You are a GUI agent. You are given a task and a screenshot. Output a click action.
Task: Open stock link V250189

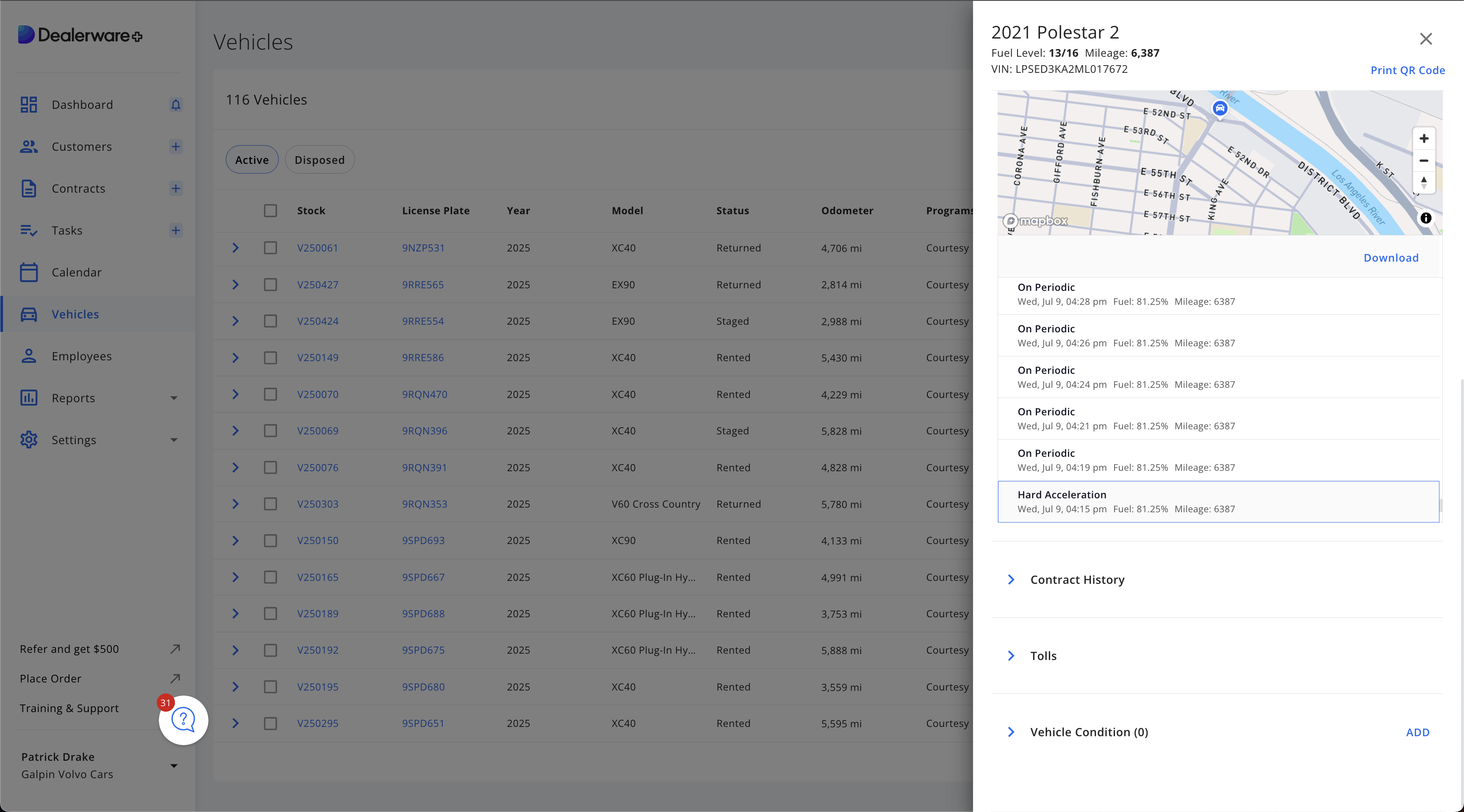pyautogui.click(x=318, y=614)
